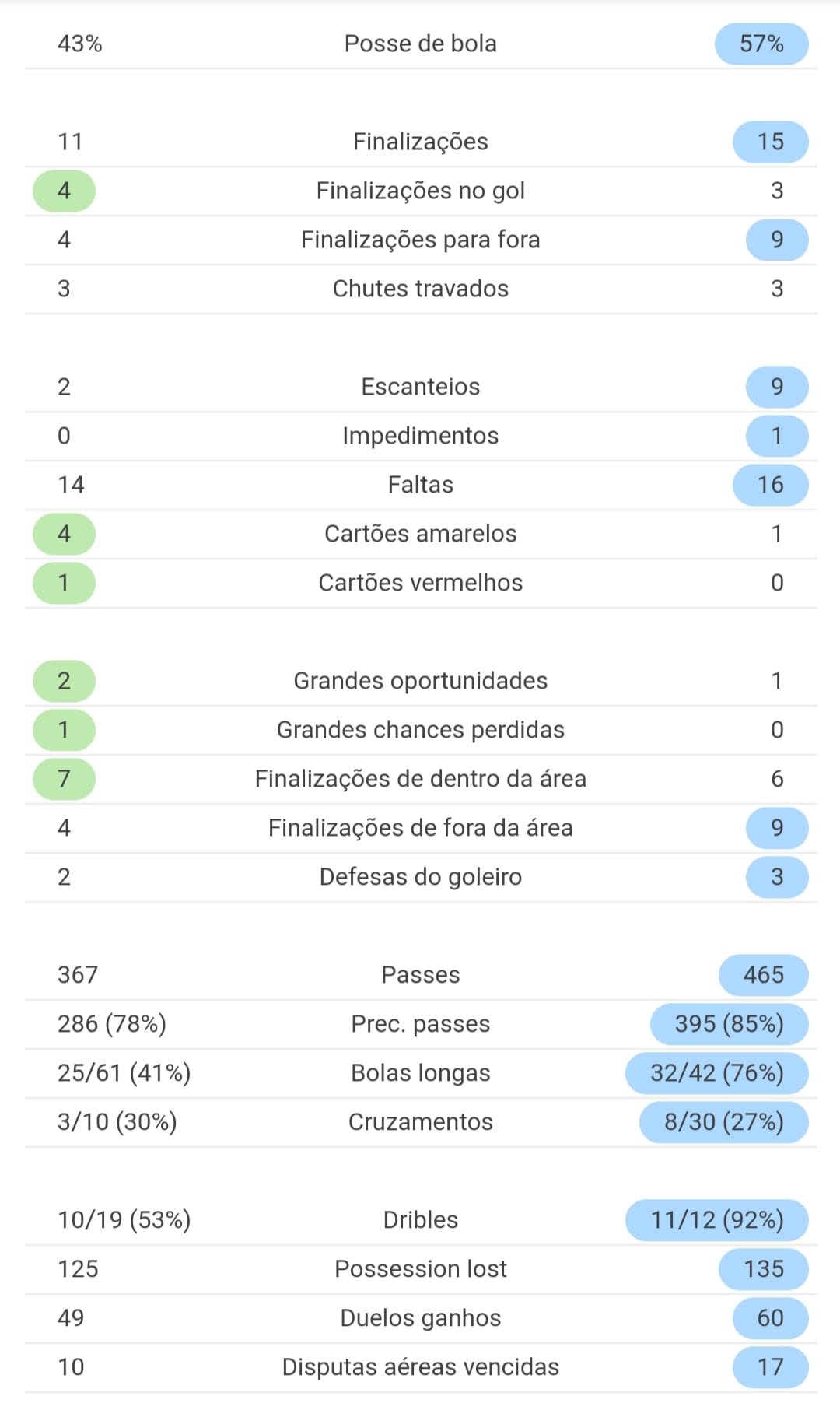Select the green 4 for Cartões amarelos
Screen dimensions: 840x1410
pyautogui.click(x=64, y=534)
